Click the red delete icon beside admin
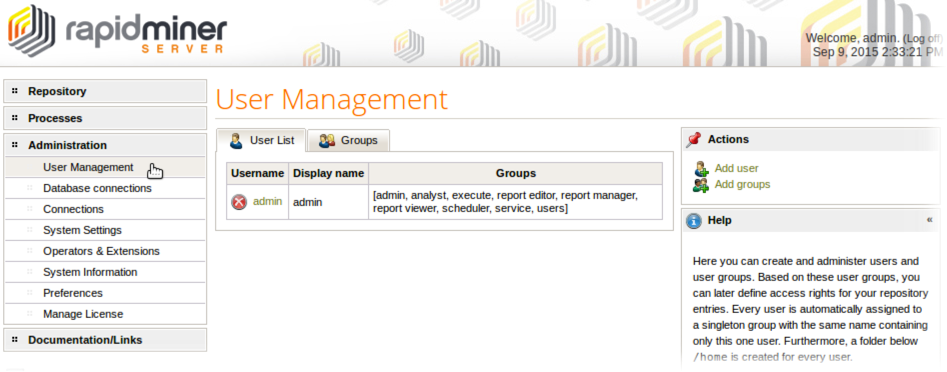Image resolution: width=947 pixels, height=372 pixels. click(x=239, y=202)
